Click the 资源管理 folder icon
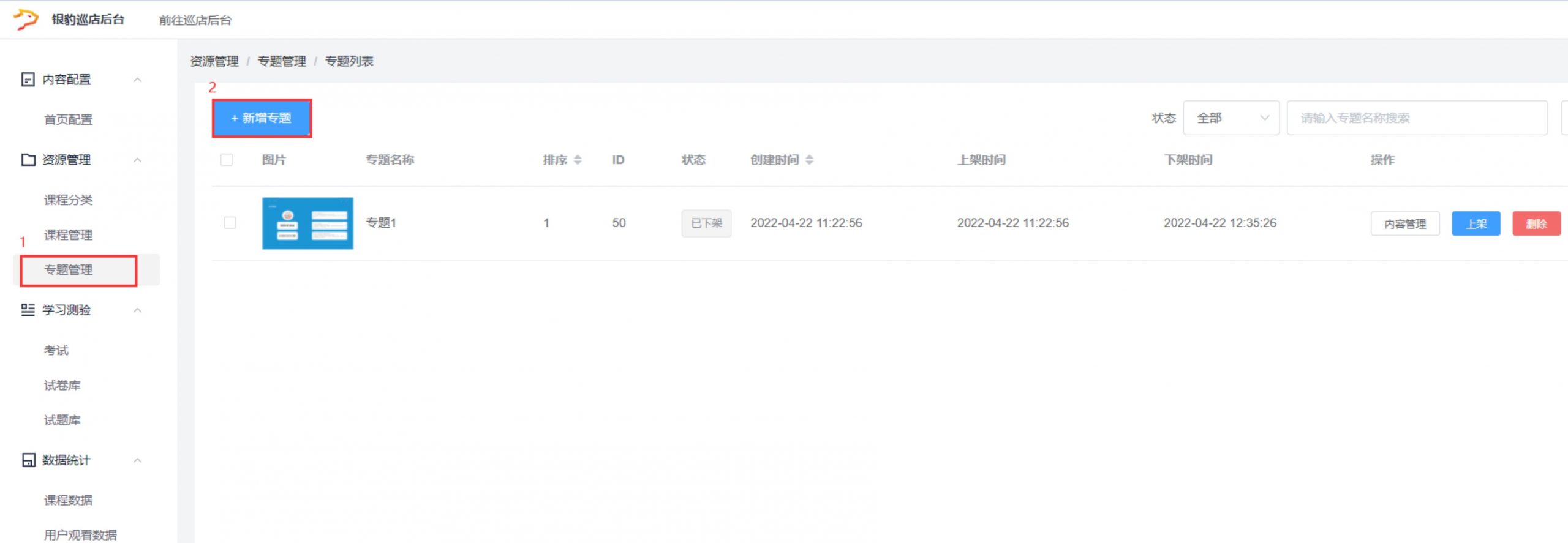The height and width of the screenshot is (543, 1568). [x=28, y=160]
